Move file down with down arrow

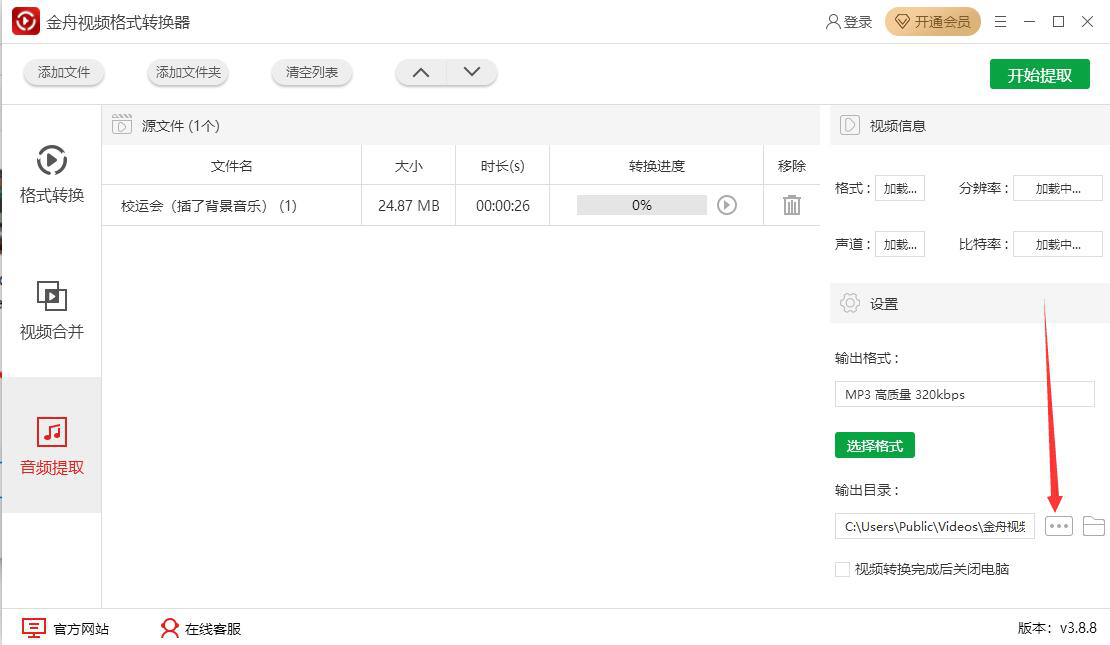pyautogui.click(x=472, y=72)
